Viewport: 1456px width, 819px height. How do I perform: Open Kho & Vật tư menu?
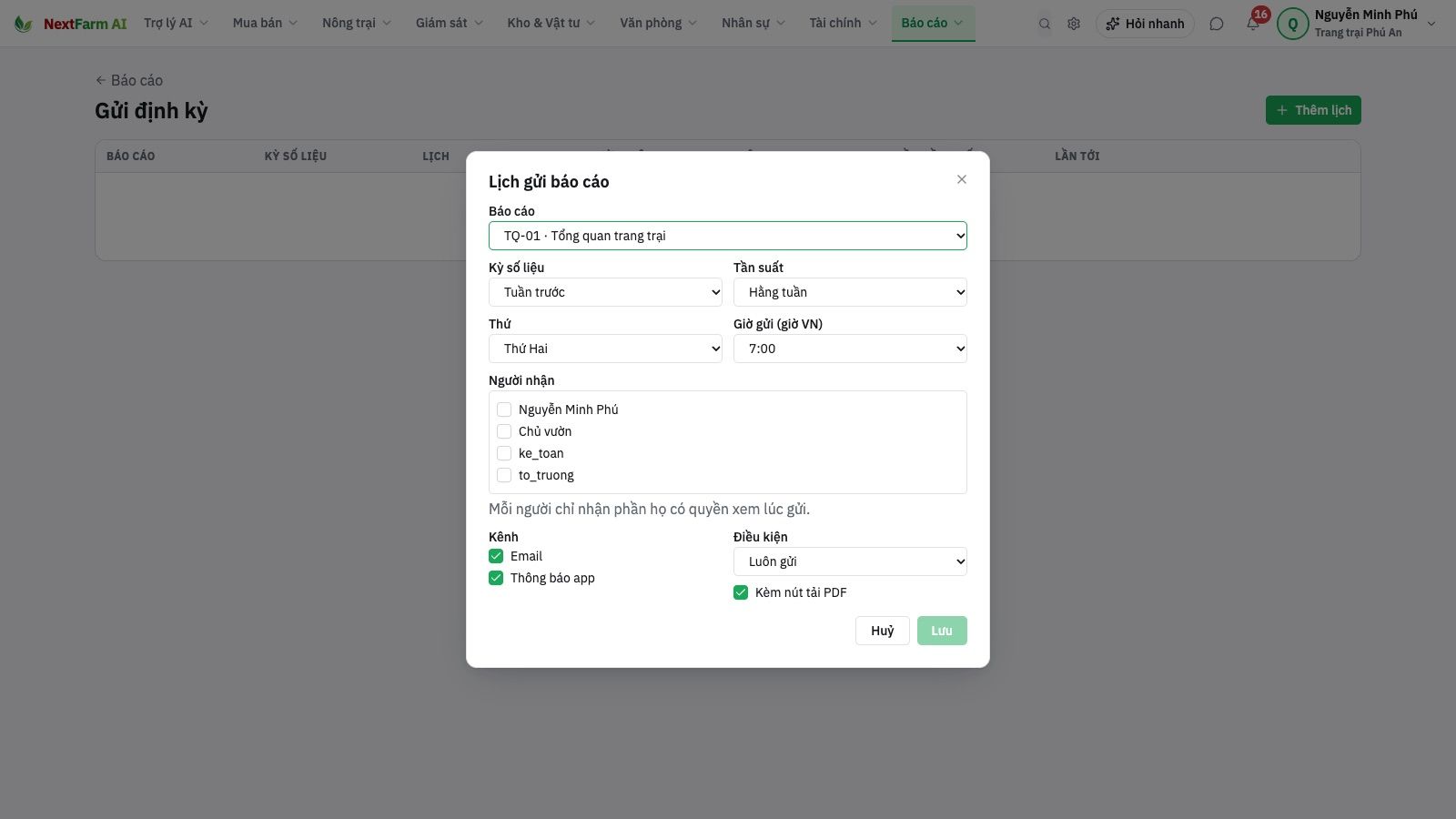point(551,23)
